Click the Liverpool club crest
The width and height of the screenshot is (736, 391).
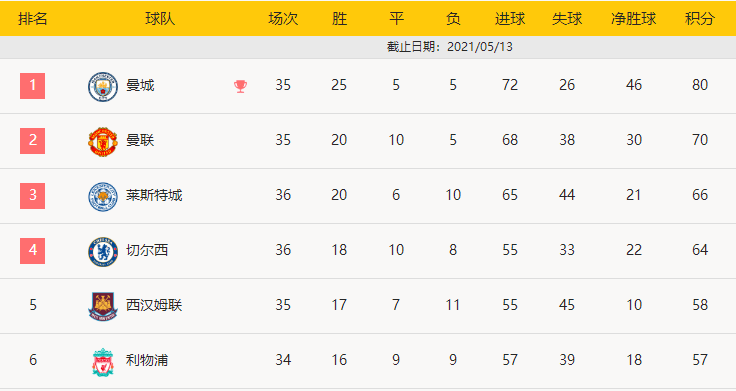tap(103, 362)
